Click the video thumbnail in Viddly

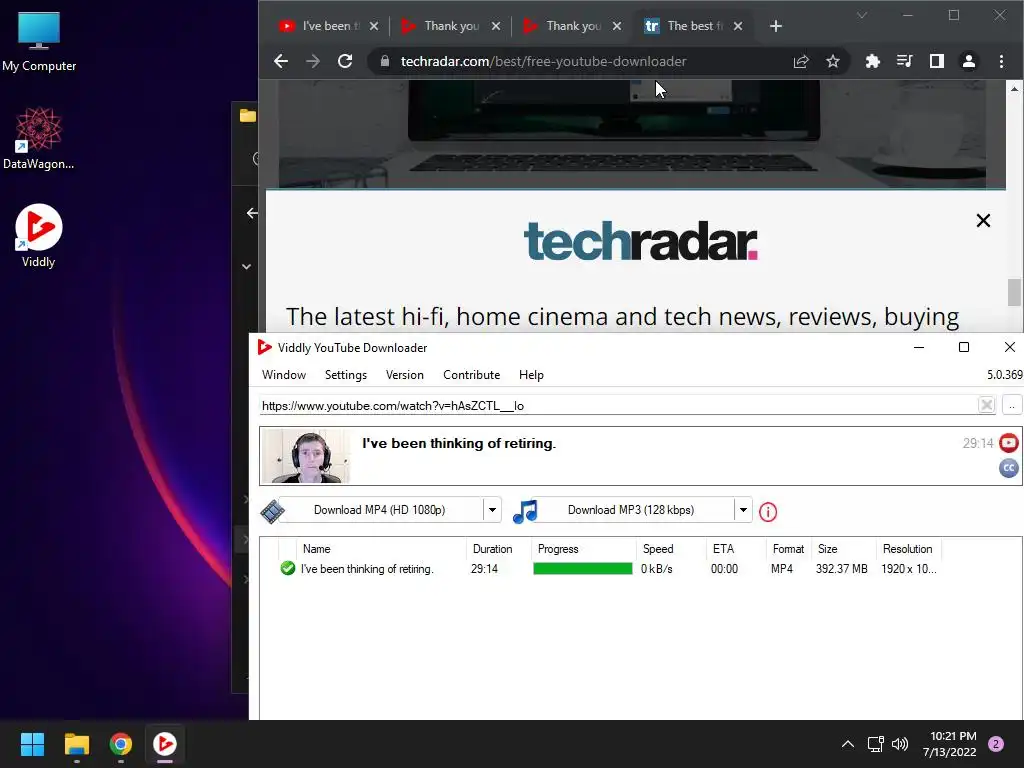[306, 456]
